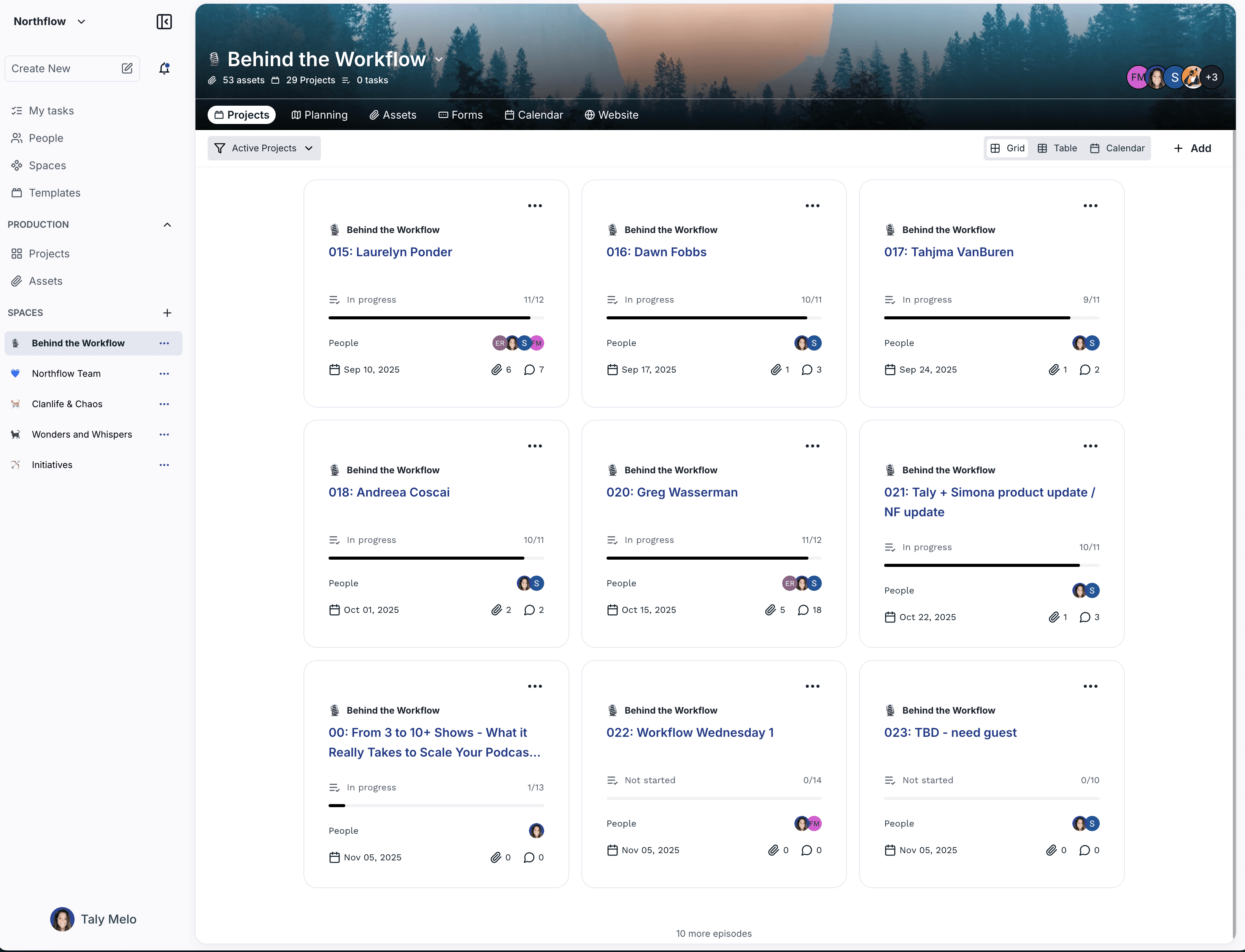Open options for Northflow Team space
This screenshot has height=952, width=1245.
[164, 373]
